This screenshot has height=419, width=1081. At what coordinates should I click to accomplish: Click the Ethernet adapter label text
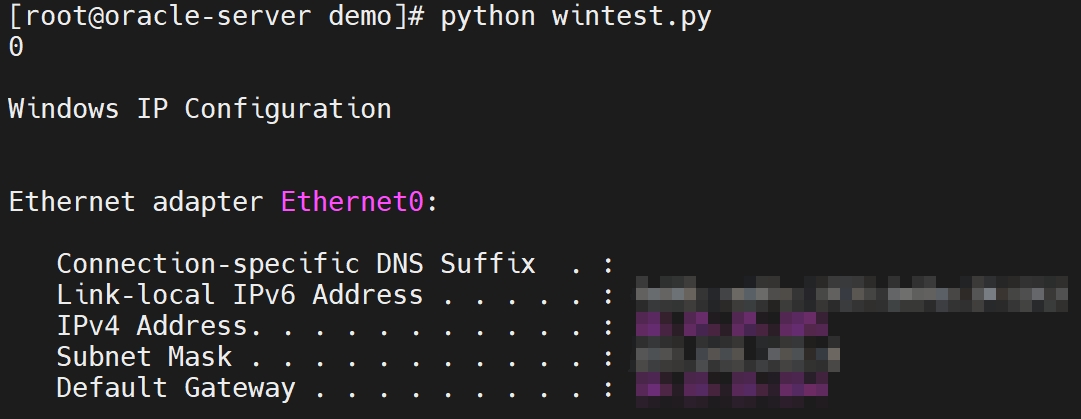(x=135, y=201)
